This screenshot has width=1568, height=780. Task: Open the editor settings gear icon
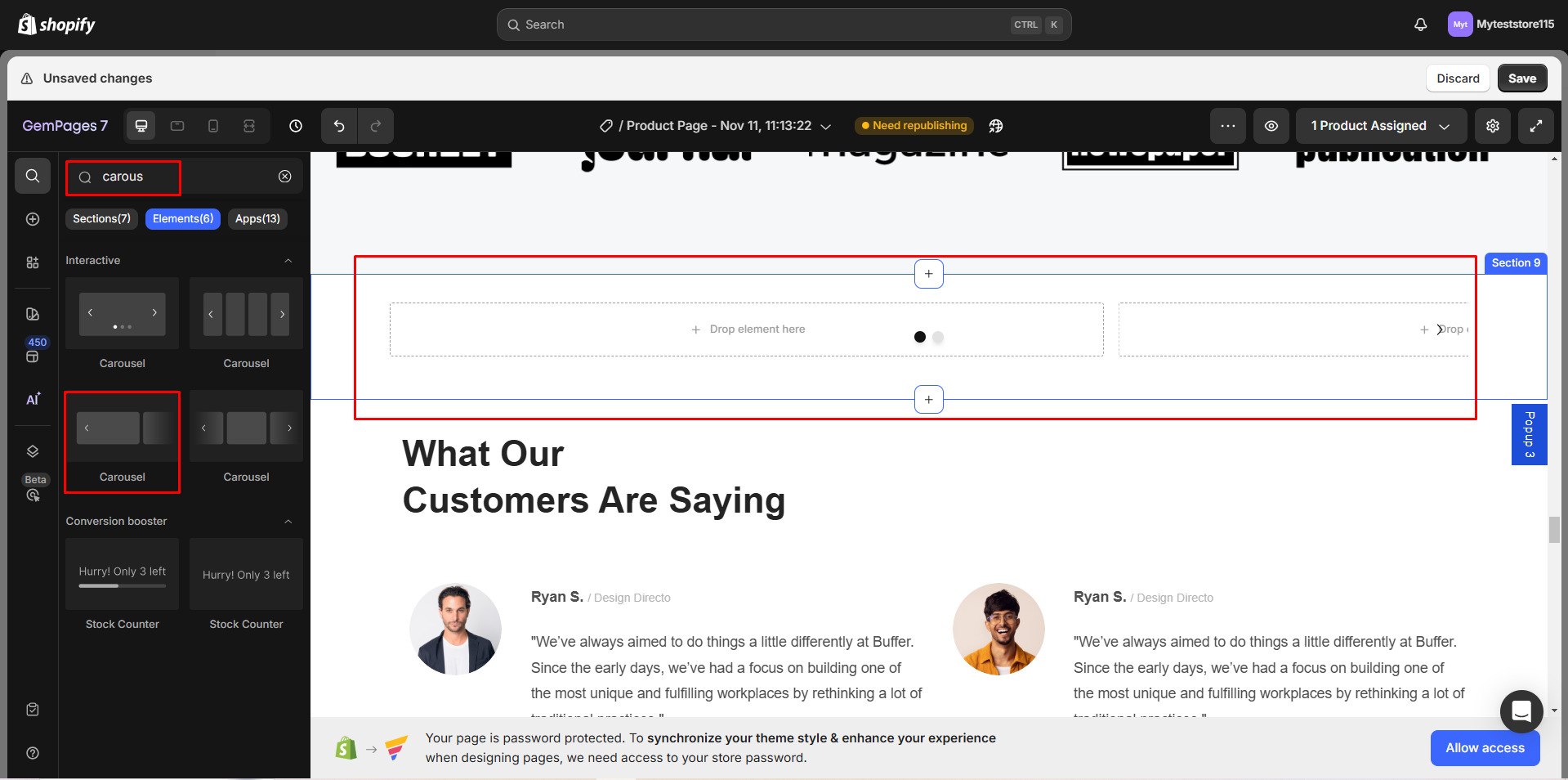click(x=1492, y=126)
